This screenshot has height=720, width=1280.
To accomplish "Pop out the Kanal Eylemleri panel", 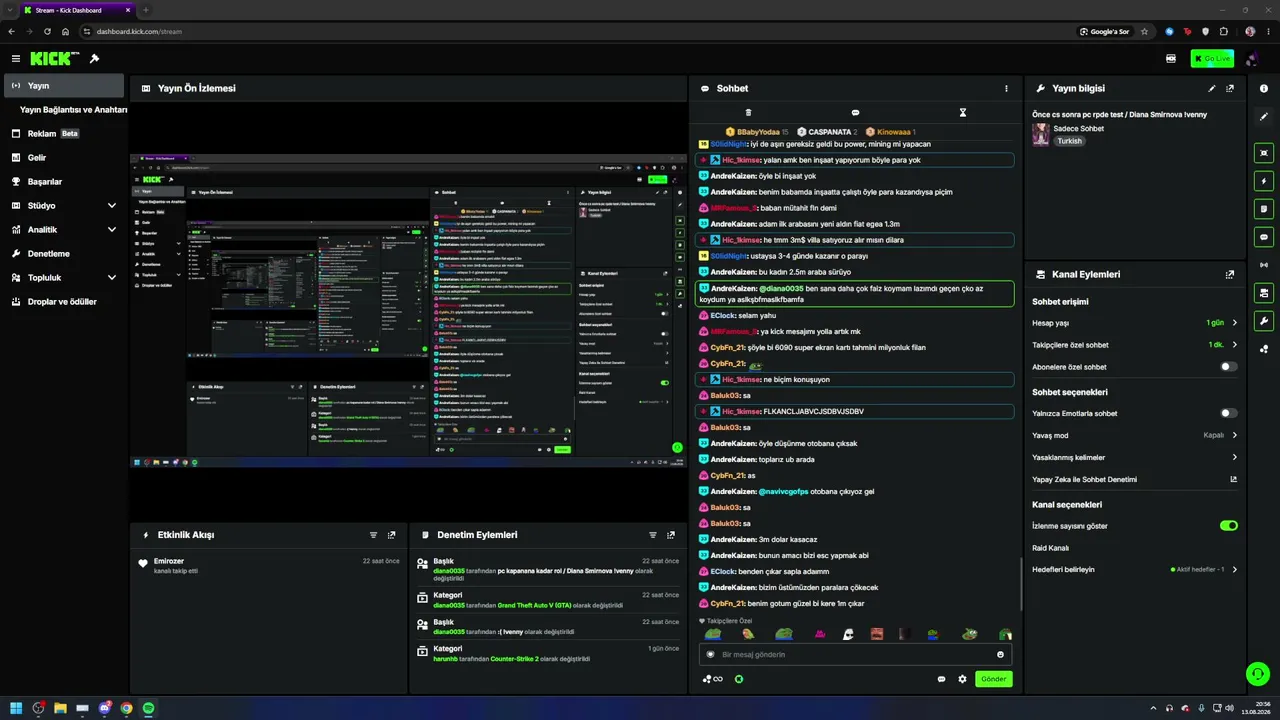I will 1230,274.
